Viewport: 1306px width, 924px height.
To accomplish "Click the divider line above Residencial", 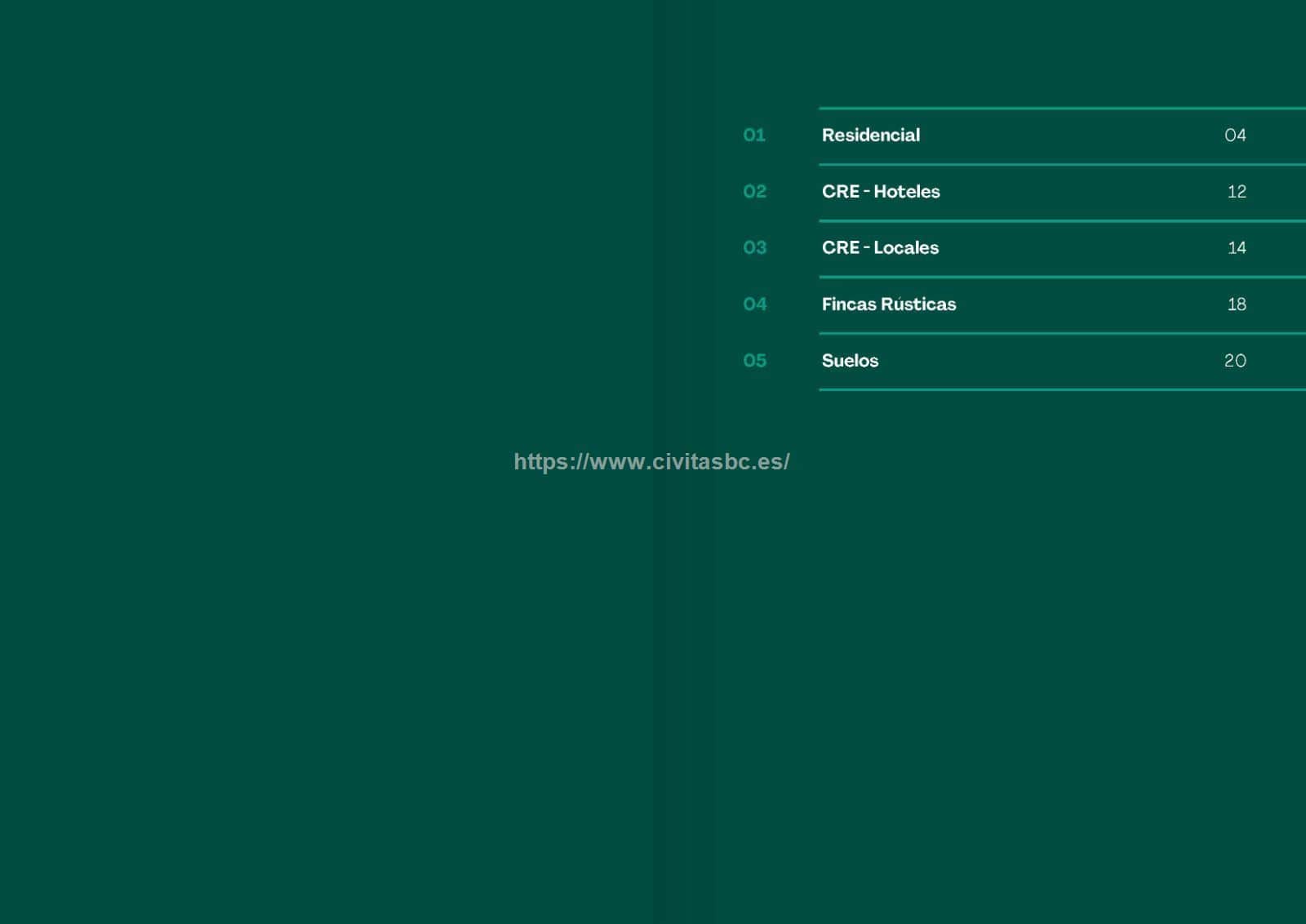I will click(1061, 108).
